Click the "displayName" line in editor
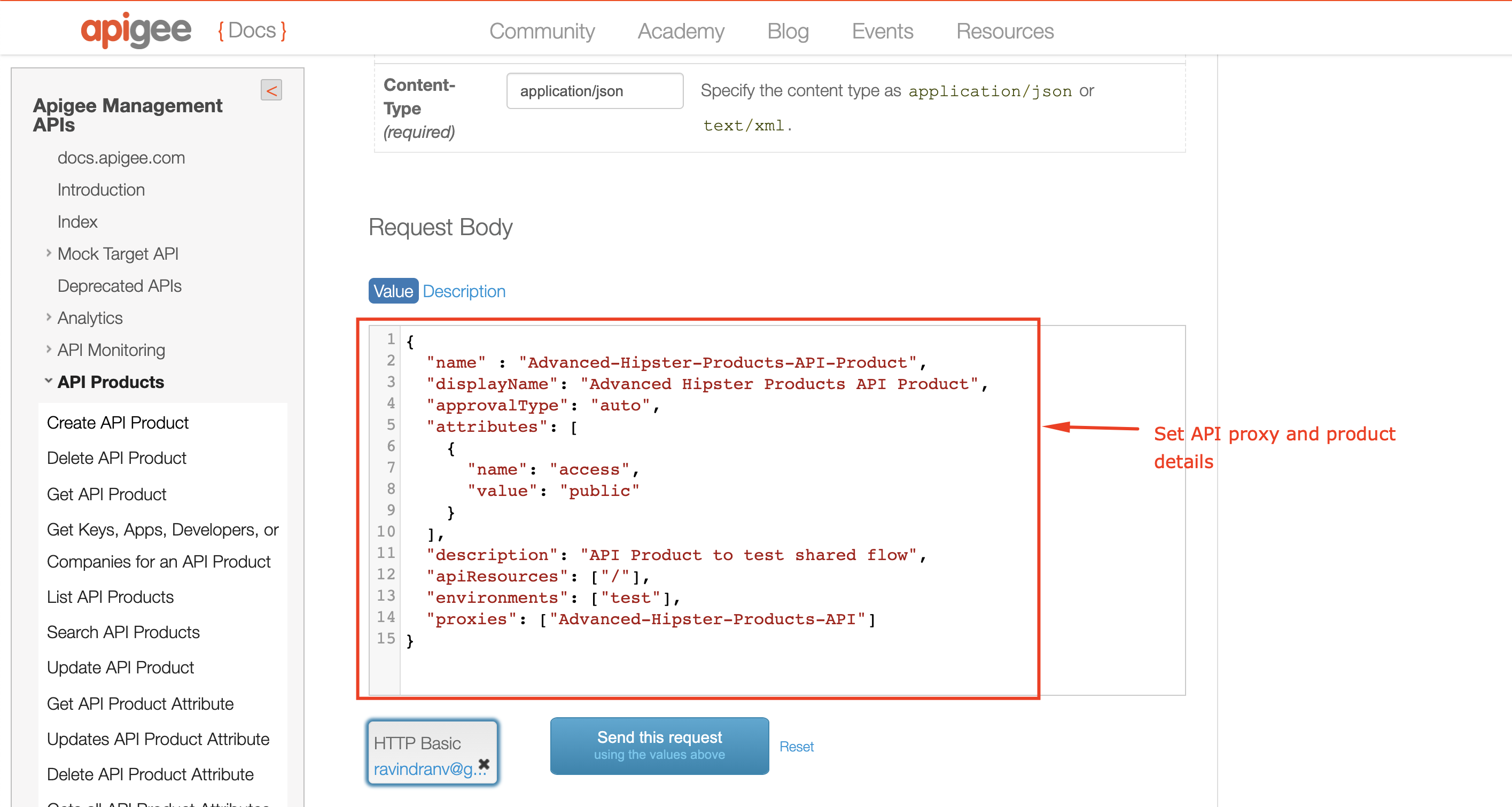The image size is (1512, 807). 707,384
